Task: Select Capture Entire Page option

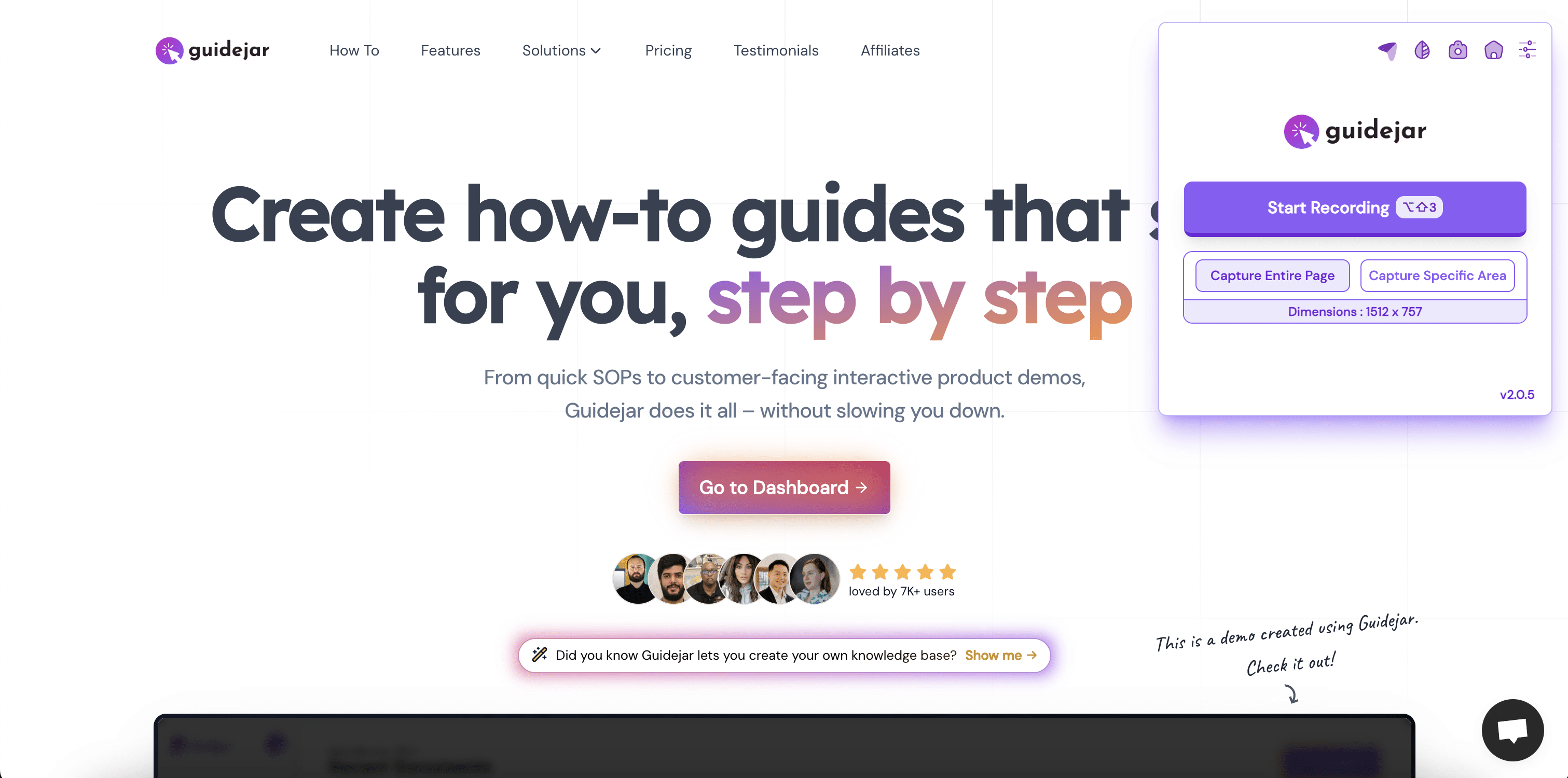Action: 1272,275
